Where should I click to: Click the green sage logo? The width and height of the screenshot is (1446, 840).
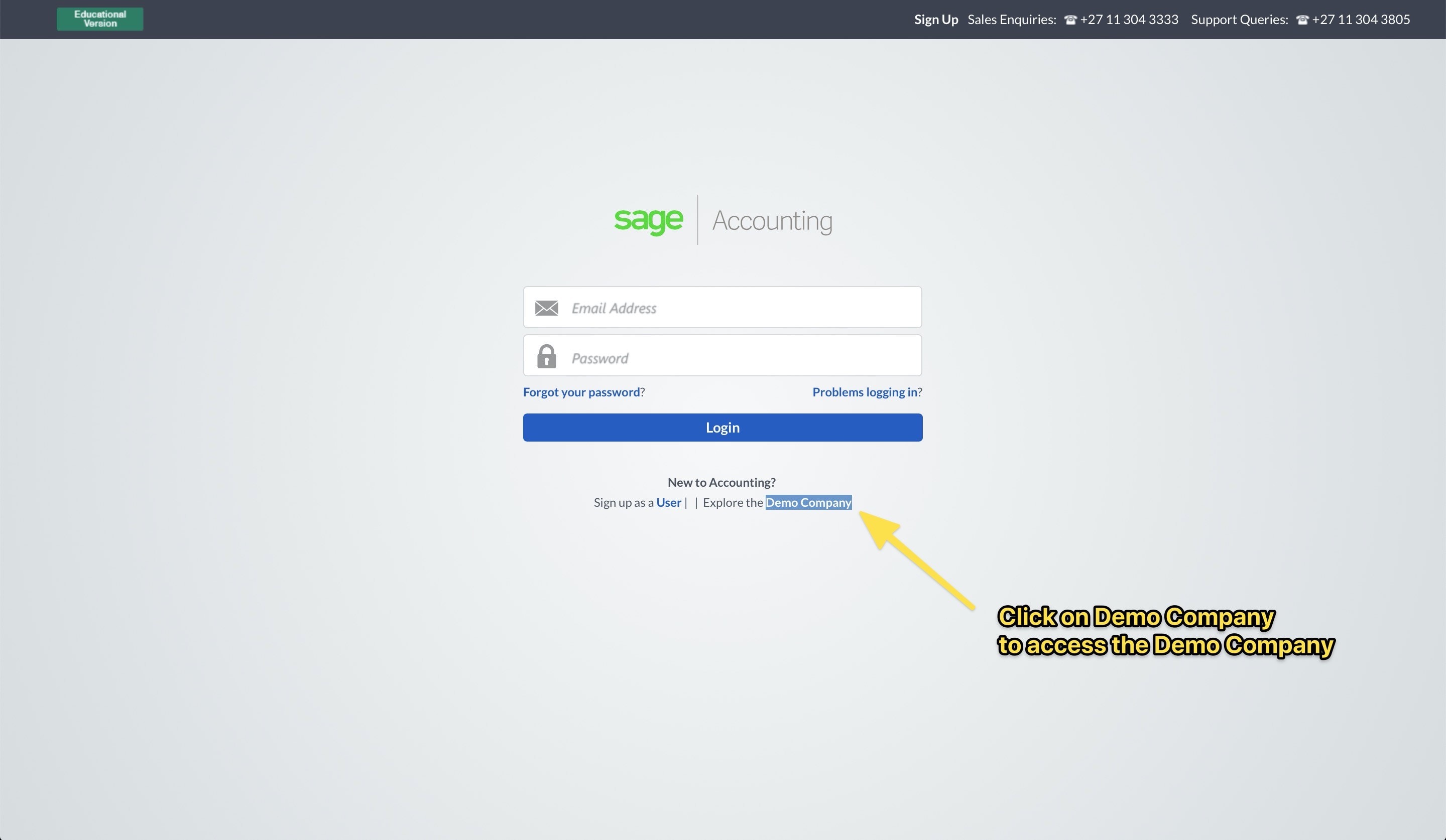[x=648, y=220]
